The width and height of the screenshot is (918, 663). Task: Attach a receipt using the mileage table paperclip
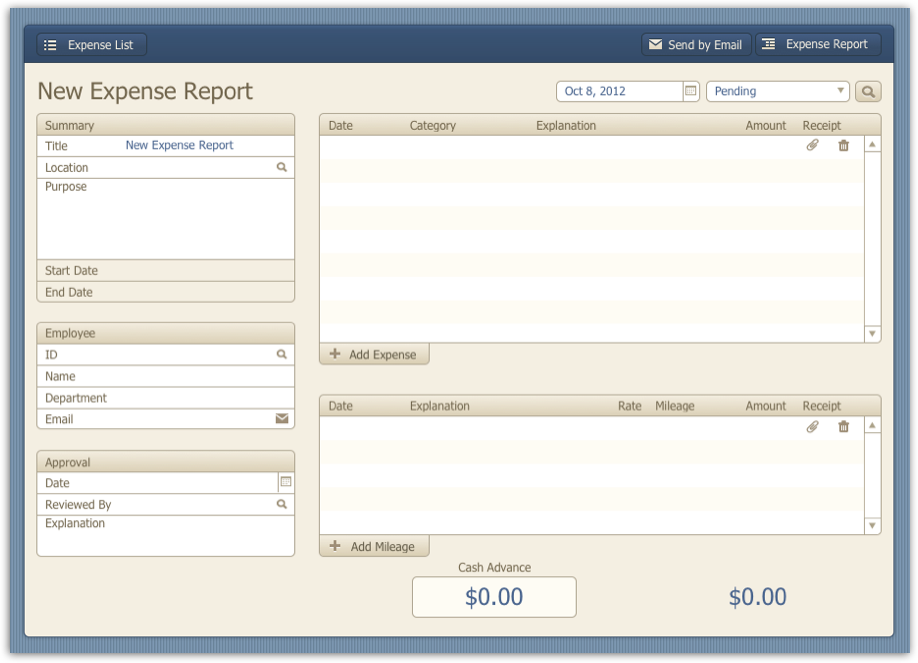813,426
